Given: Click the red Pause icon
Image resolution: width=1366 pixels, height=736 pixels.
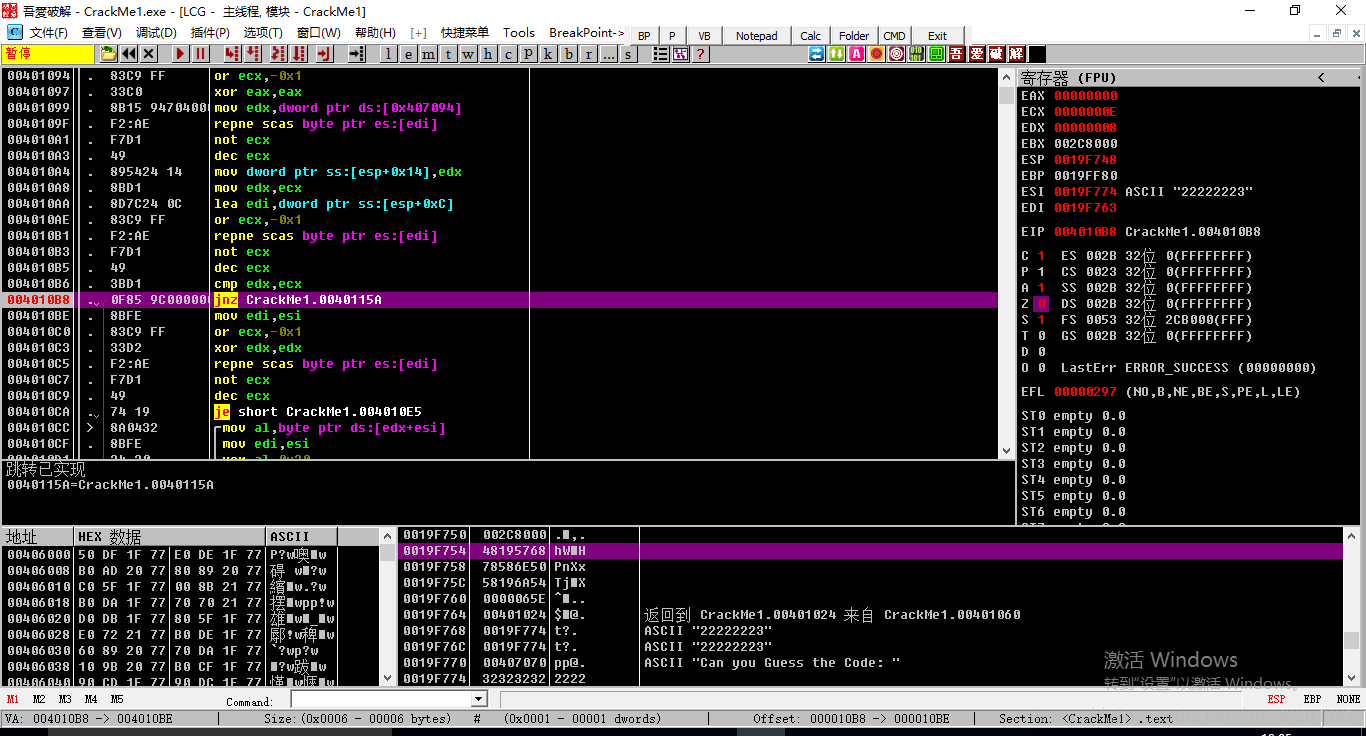Looking at the screenshot, I should pyautogui.click(x=201, y=54).
